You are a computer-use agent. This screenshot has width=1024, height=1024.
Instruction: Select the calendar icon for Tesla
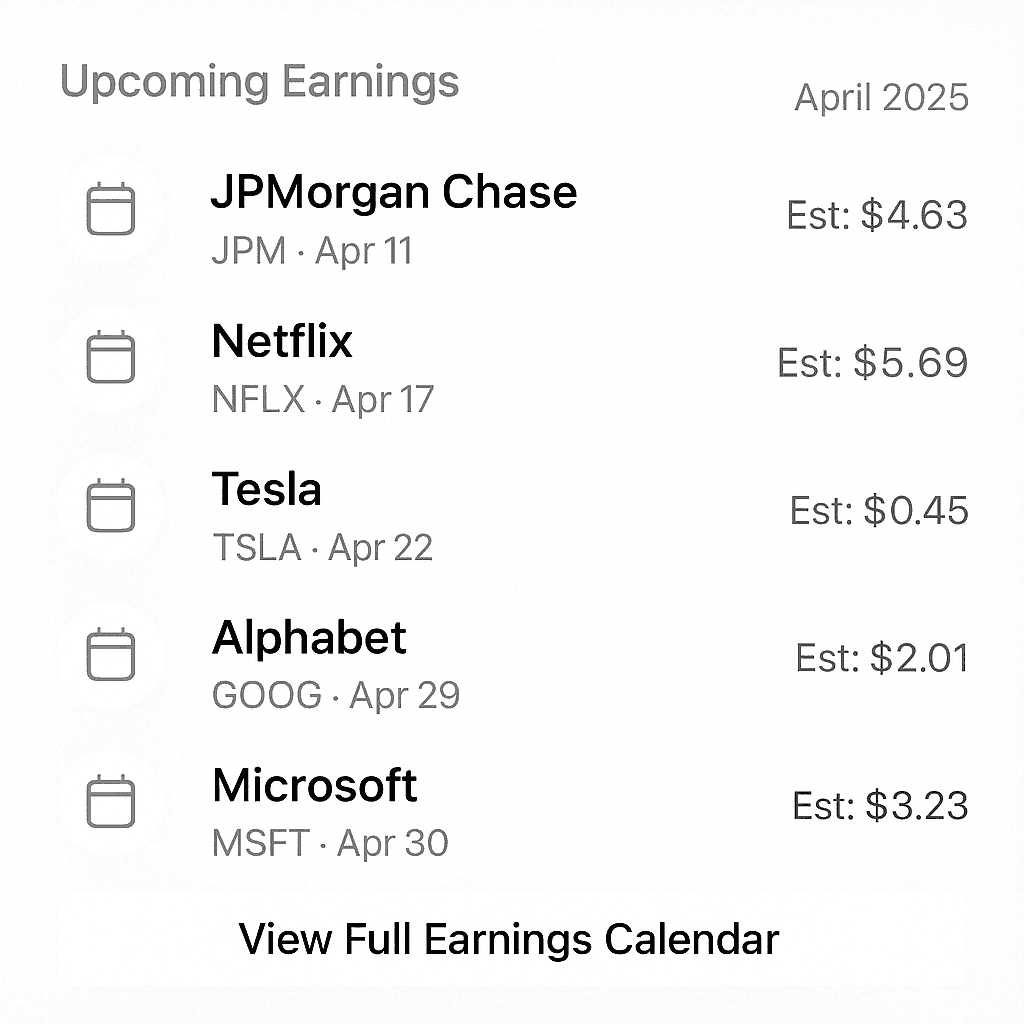coord(110,505)
